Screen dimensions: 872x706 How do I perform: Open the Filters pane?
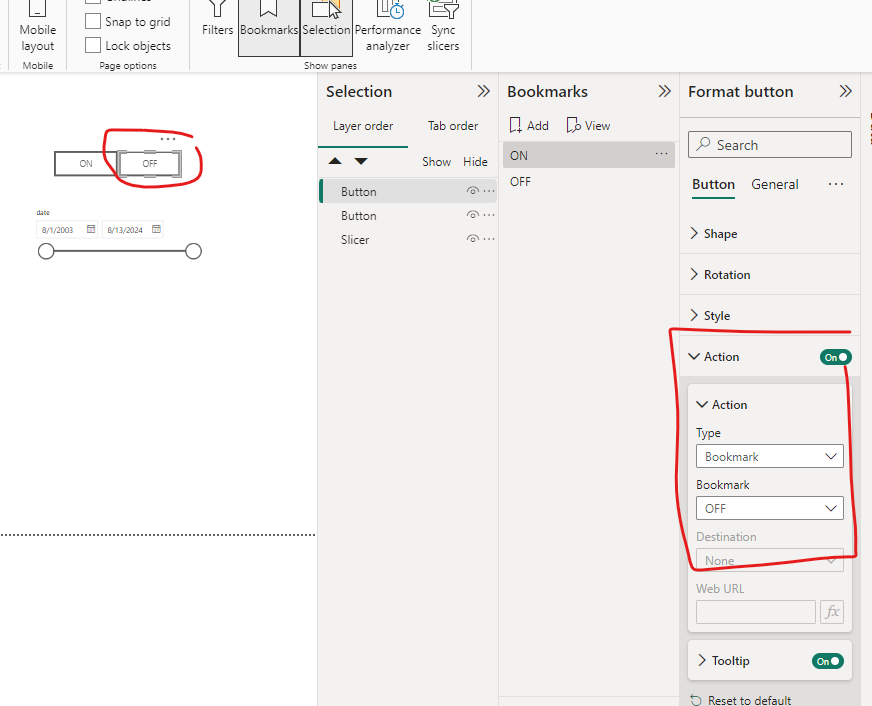[217, 22]
